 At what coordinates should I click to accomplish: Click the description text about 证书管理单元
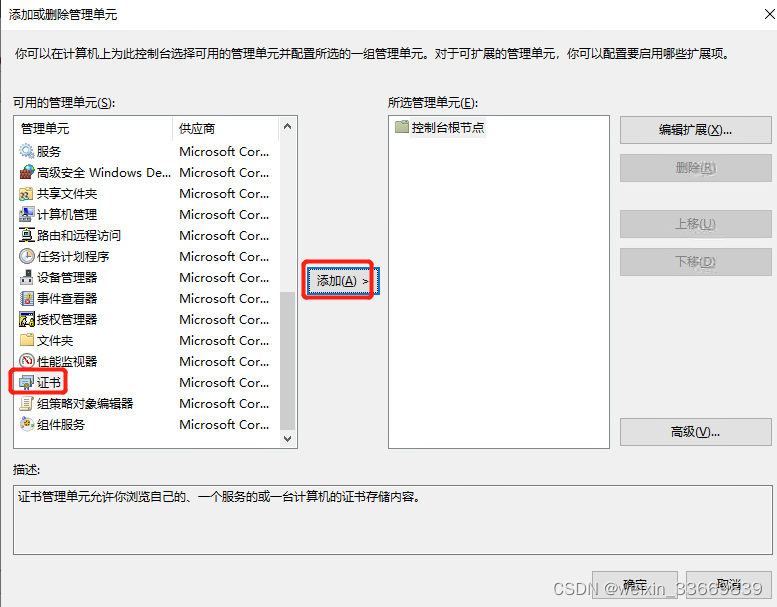click(220, 497)
